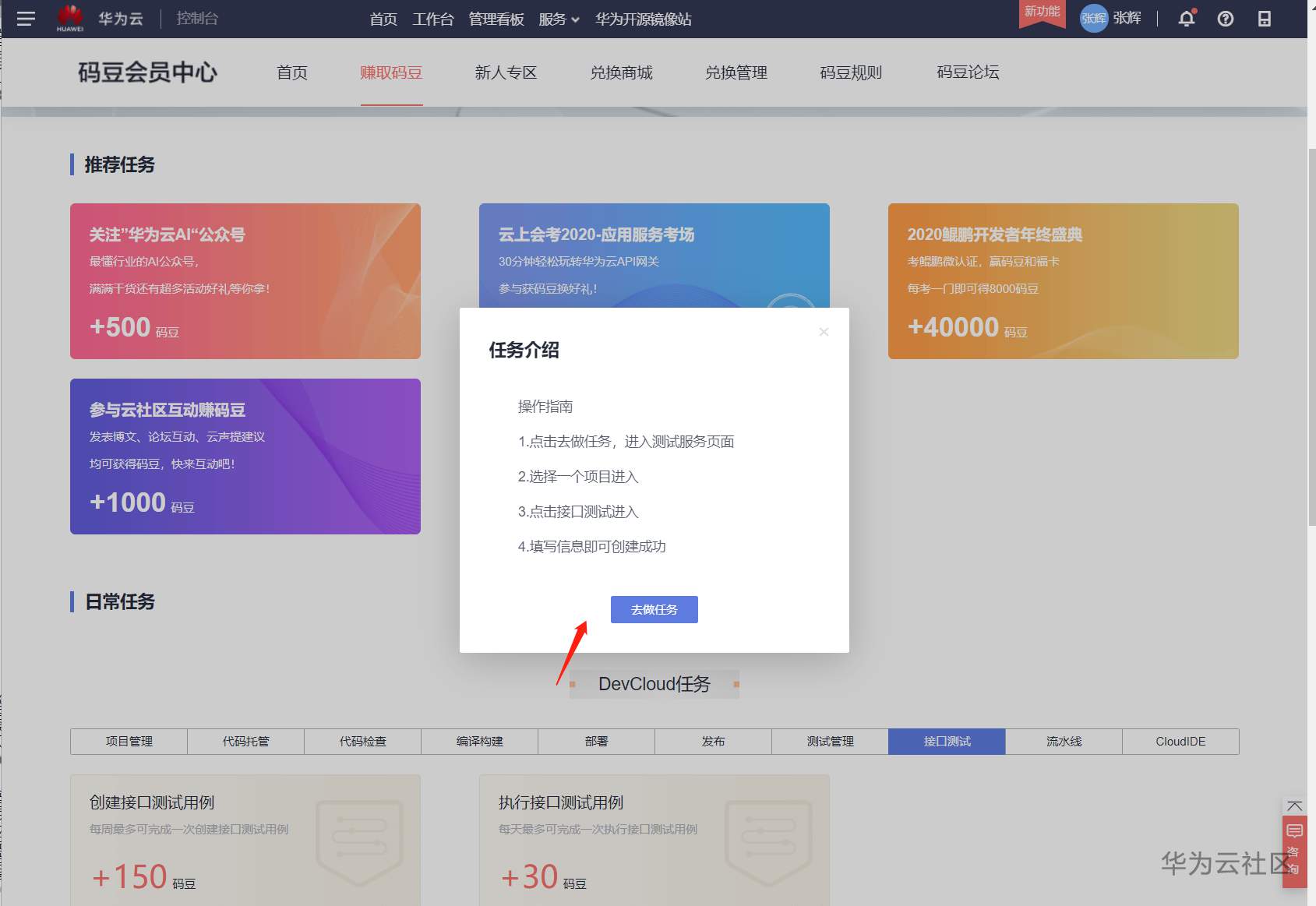Select the 编译构建 task tab
1316x906 pixels.
(479, 742)
